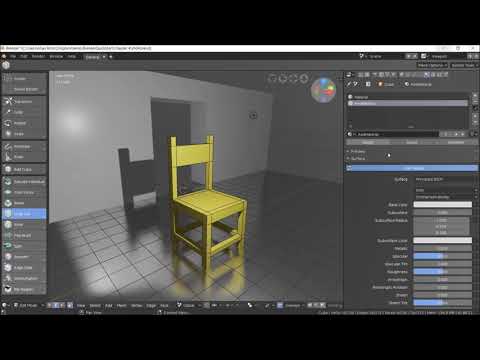Viewport: 480px width, 360px height.
Task: Toggle snapping magnet in viewport header
Action: click(206, 305)
